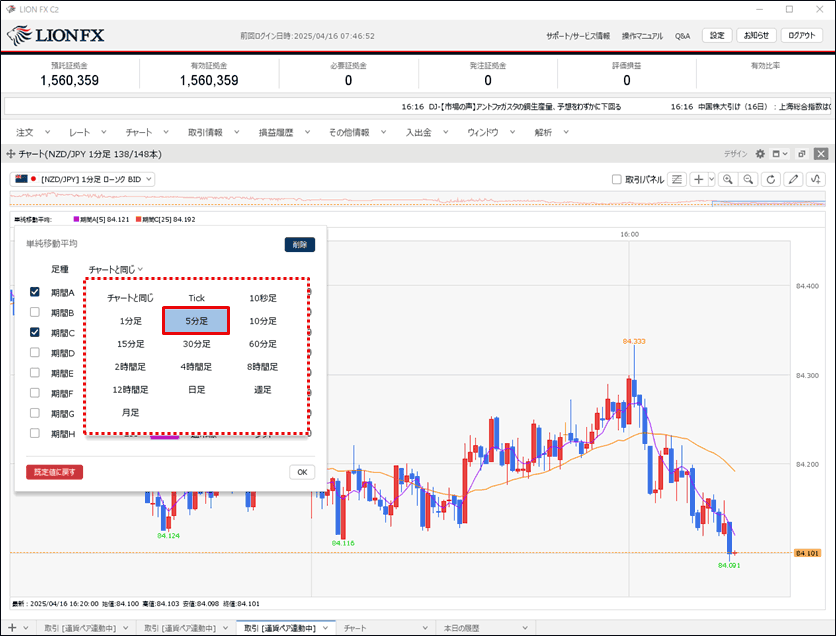Click the ログアウト button

click(x=802, y=35)
